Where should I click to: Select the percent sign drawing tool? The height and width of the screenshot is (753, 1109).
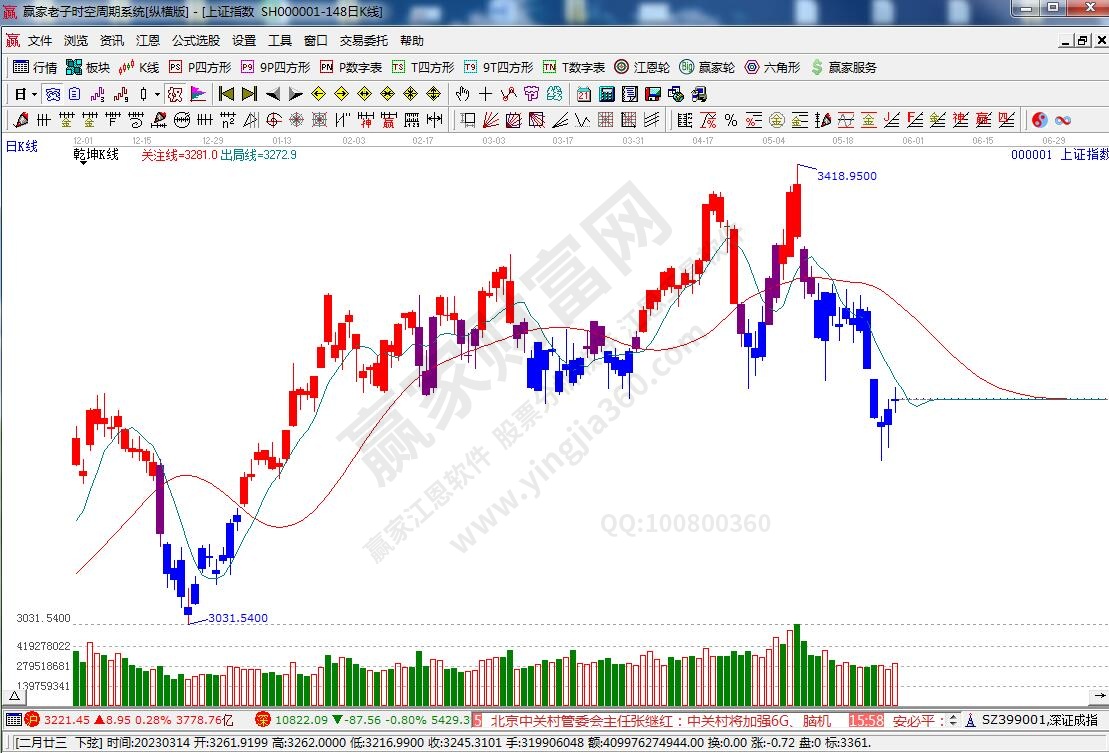click(x=731, y=120)
